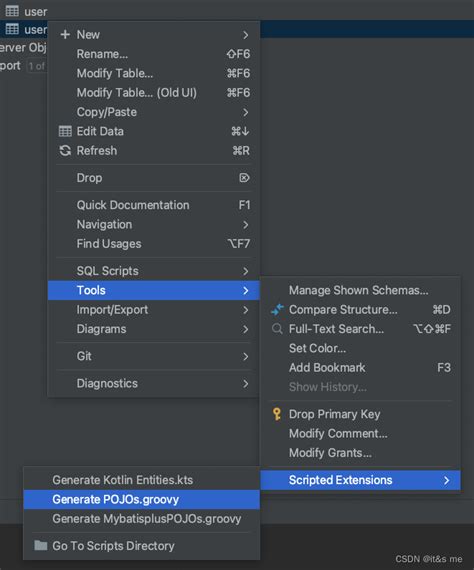Expand the Diagrams submenu arrow

click(246, 329)
